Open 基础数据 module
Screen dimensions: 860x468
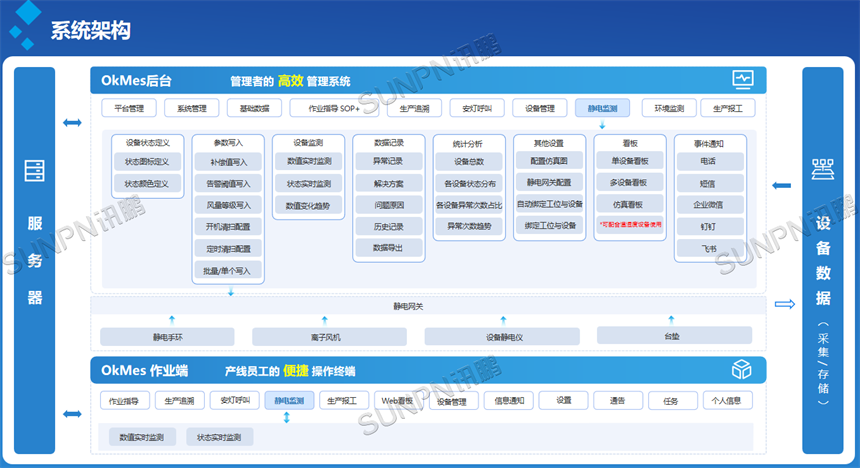[254, 108]
